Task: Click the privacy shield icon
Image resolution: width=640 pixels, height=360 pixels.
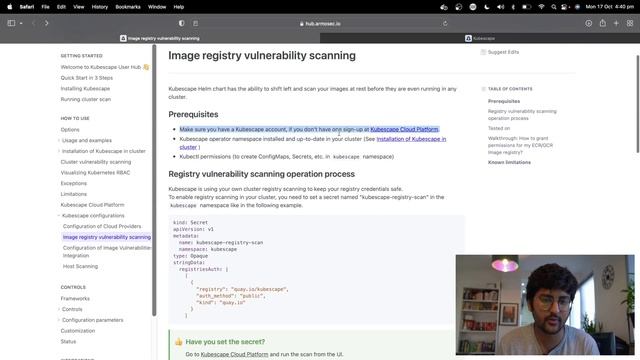Action: pyautogui.click(x=182, y=23)
